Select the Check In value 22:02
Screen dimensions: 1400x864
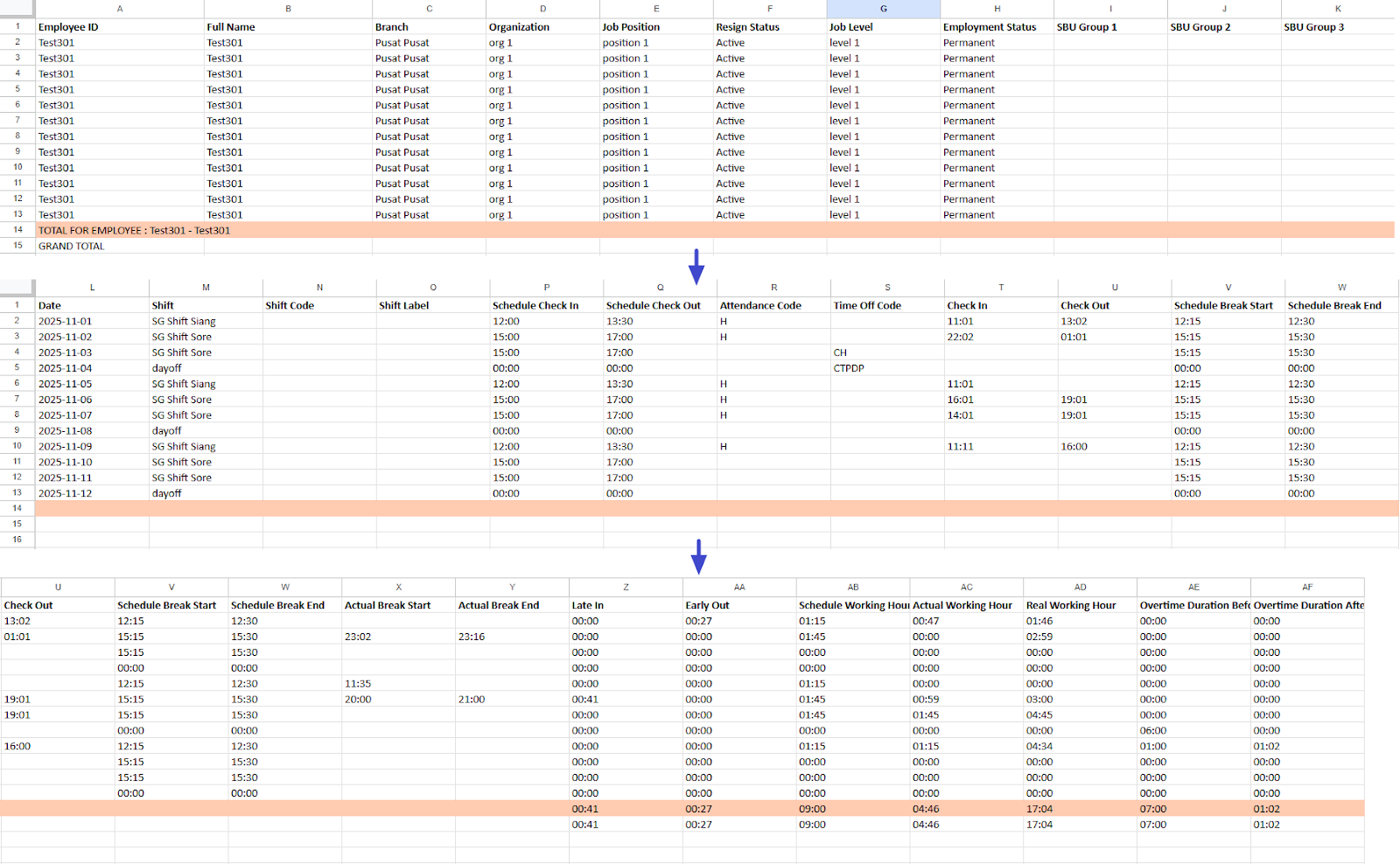click(960, 338)
